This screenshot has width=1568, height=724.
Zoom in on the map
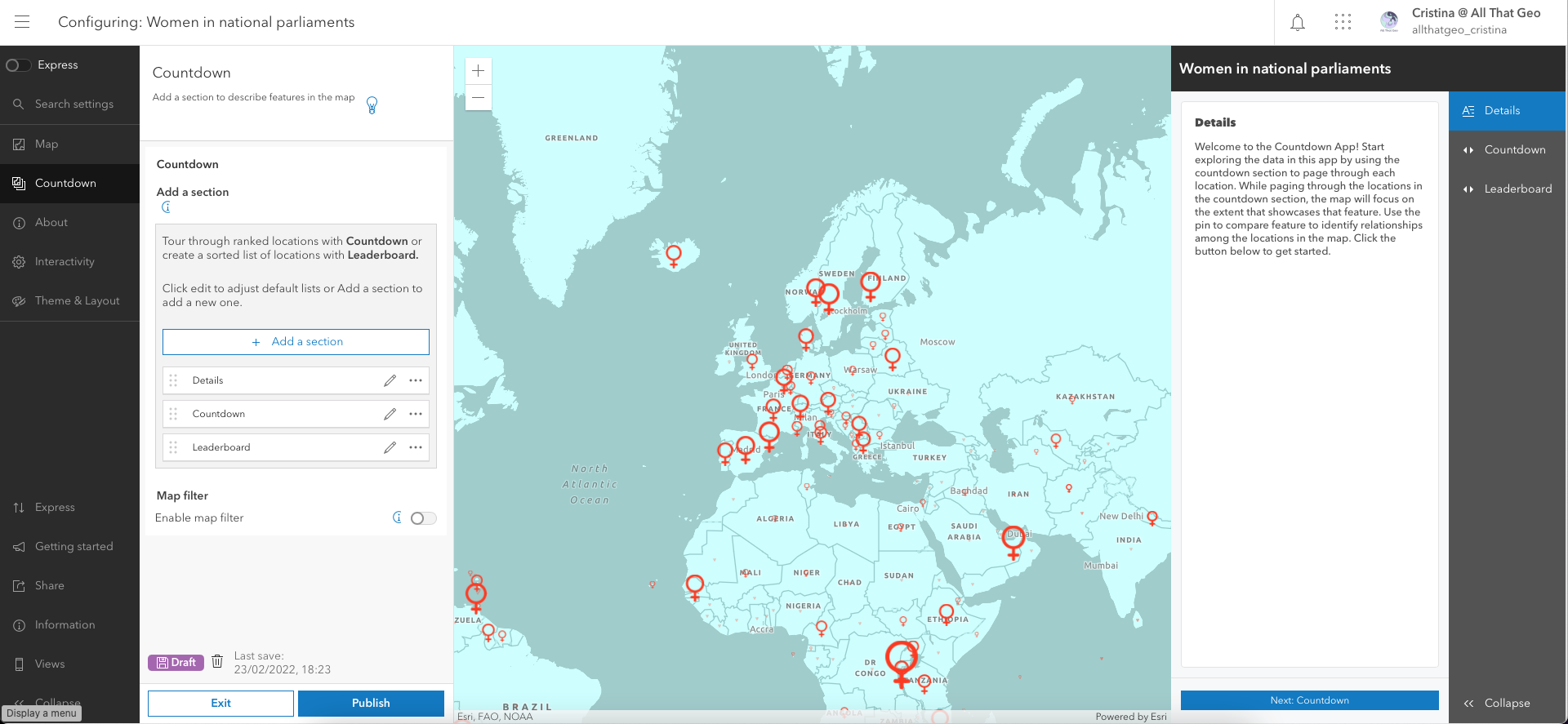click(479, 71)
